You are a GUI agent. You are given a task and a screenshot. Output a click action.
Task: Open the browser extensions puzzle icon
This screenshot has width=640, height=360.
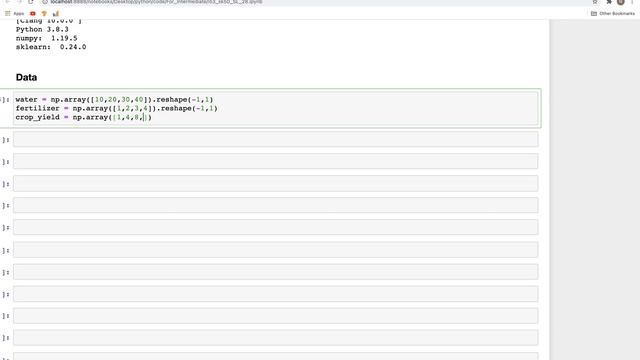click(x=609, y=2)
